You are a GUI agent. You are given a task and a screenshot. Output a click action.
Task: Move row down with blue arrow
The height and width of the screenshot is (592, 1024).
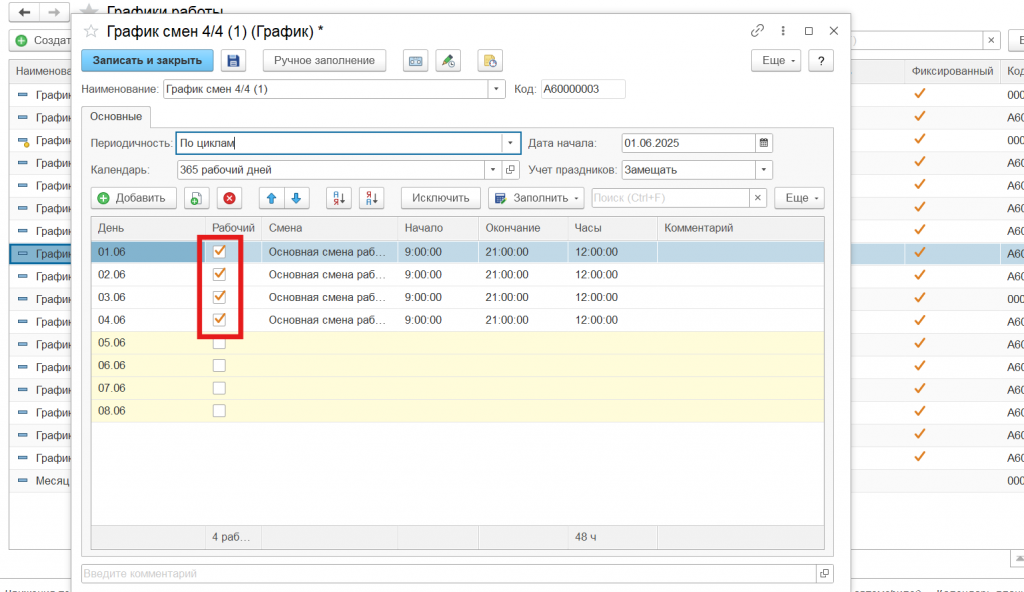pos(297,198)
